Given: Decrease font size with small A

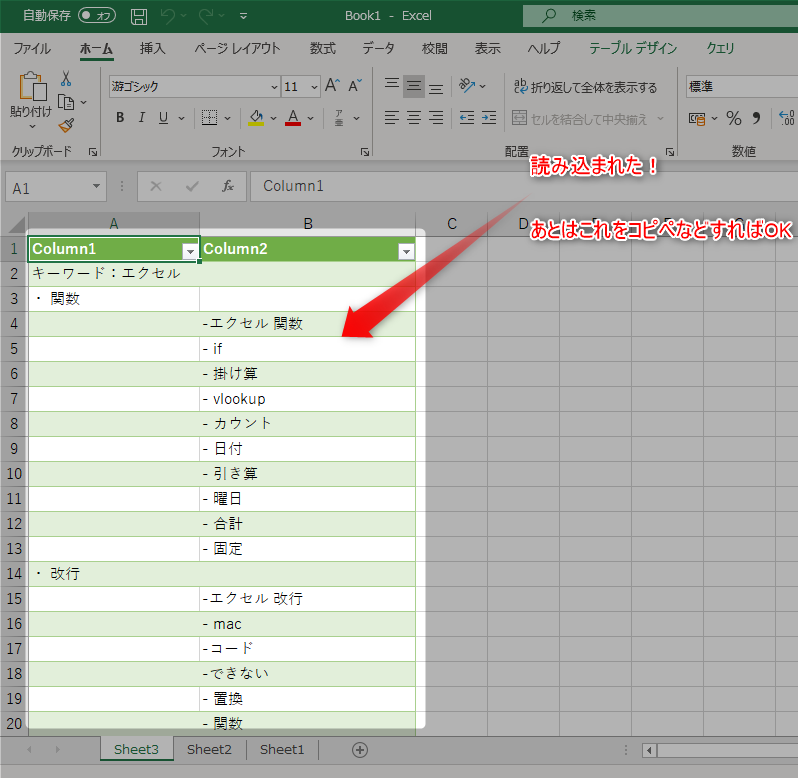Looking at the screenshot, I should click(x=355, y=85).
